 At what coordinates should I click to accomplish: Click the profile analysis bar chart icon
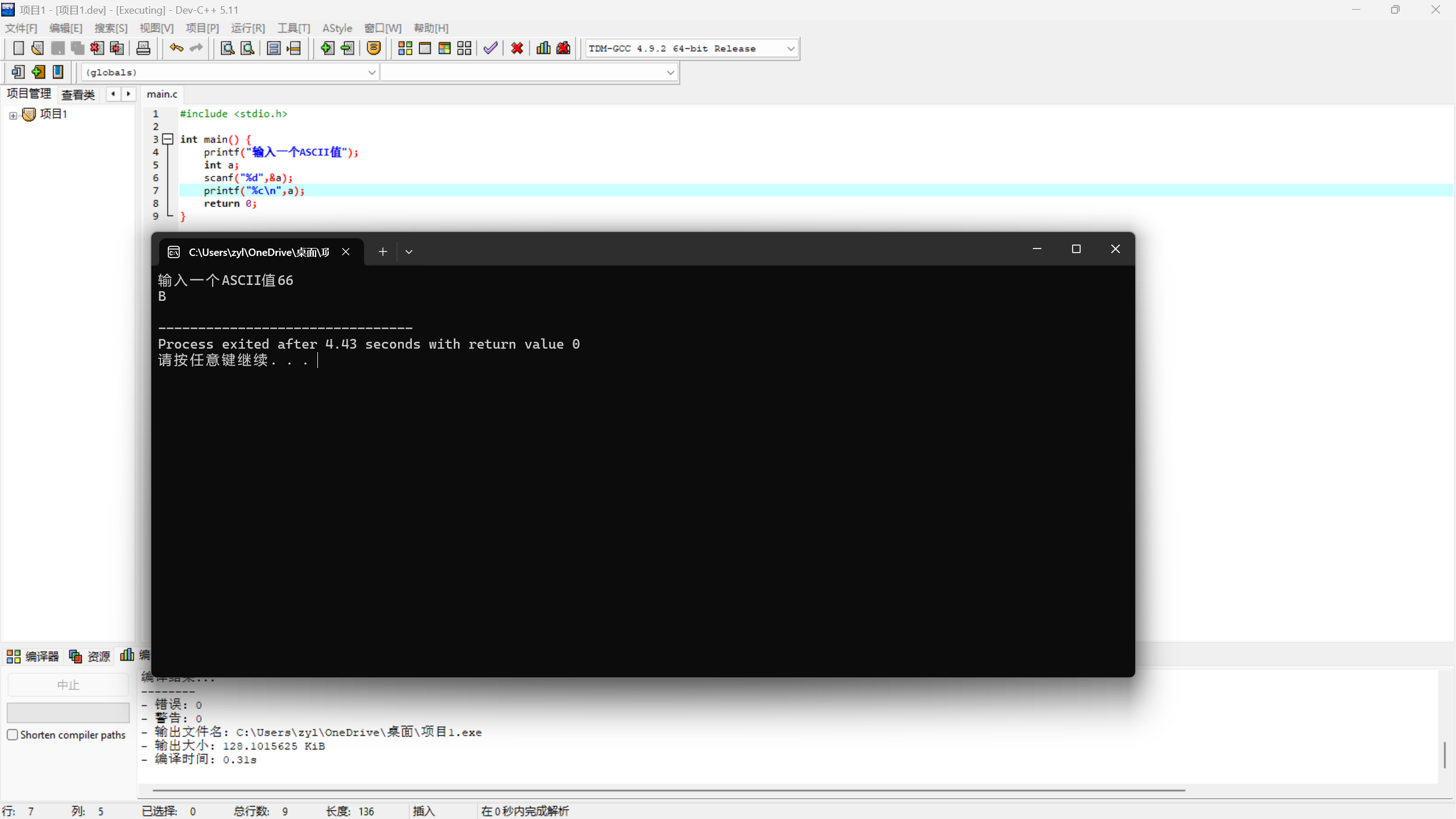click(543, 48)
